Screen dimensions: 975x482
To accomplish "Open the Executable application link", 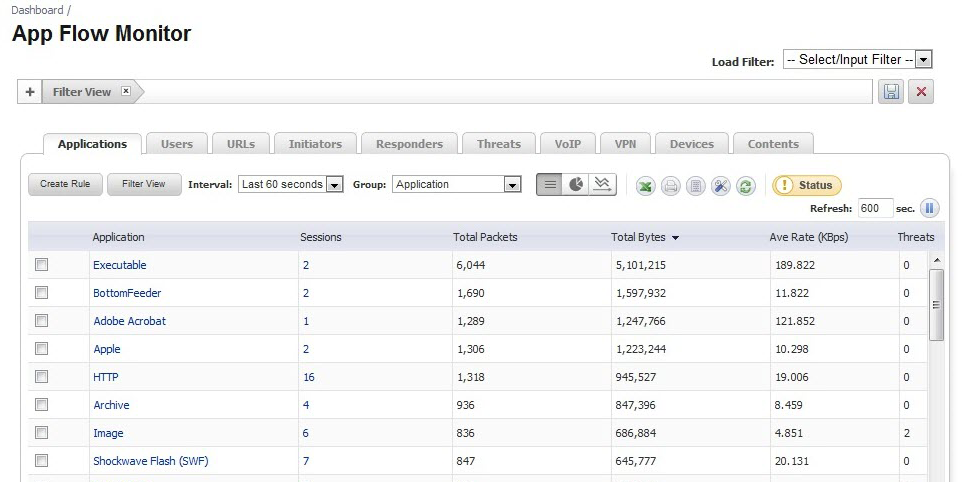I will [x=119, y=265].
